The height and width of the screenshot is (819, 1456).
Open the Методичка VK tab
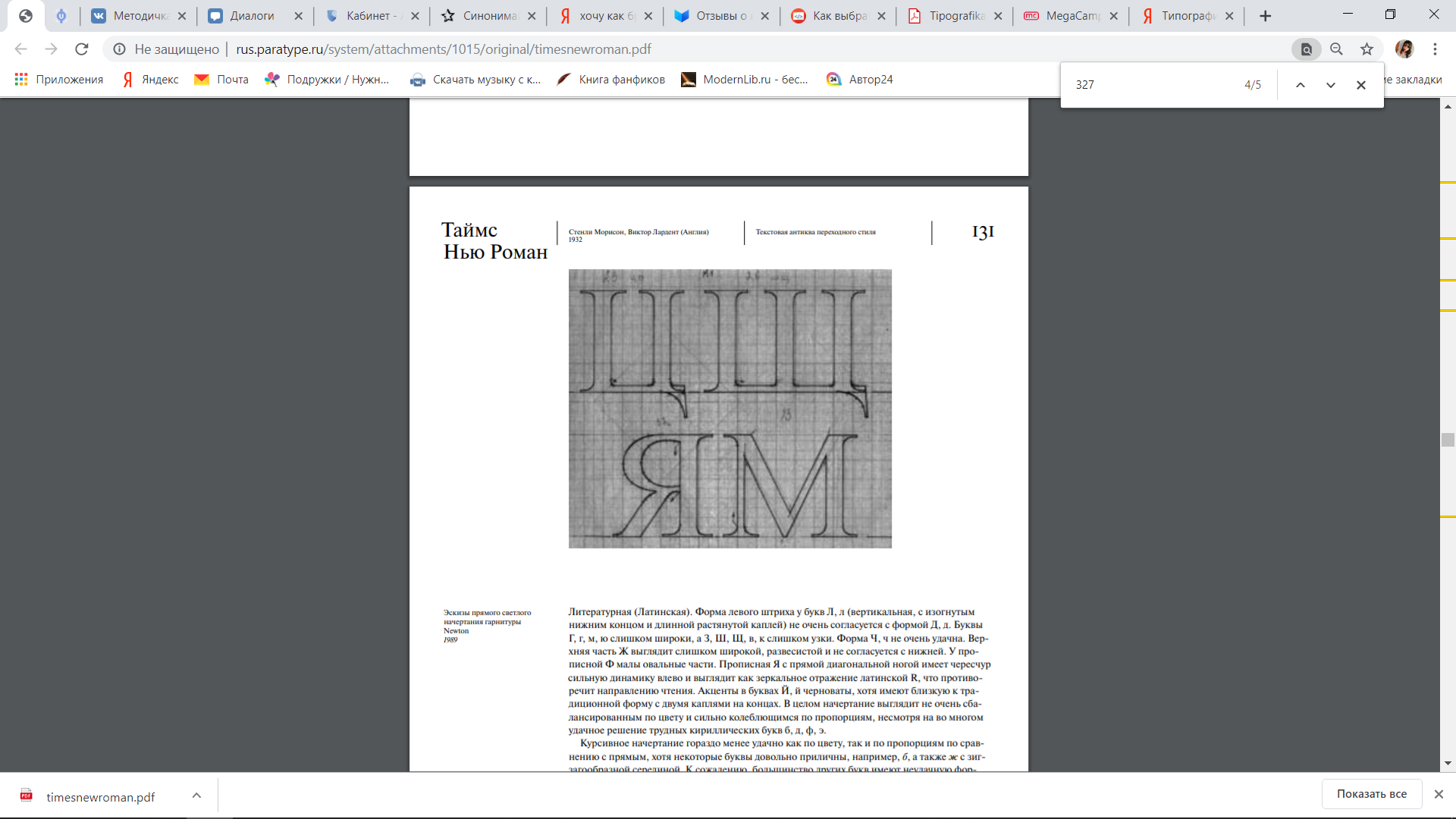(x=130, y=16)
